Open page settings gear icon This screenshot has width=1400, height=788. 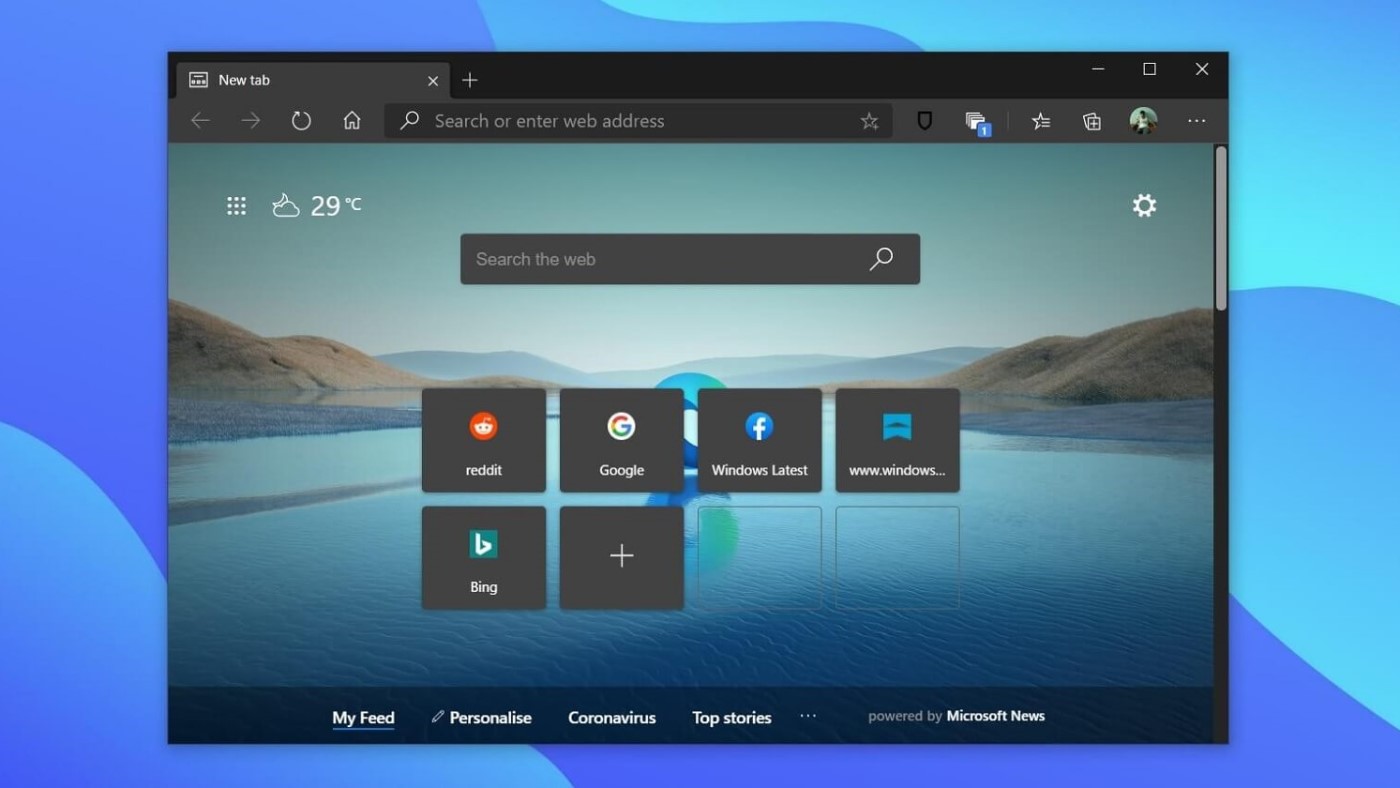(1144, 206)
